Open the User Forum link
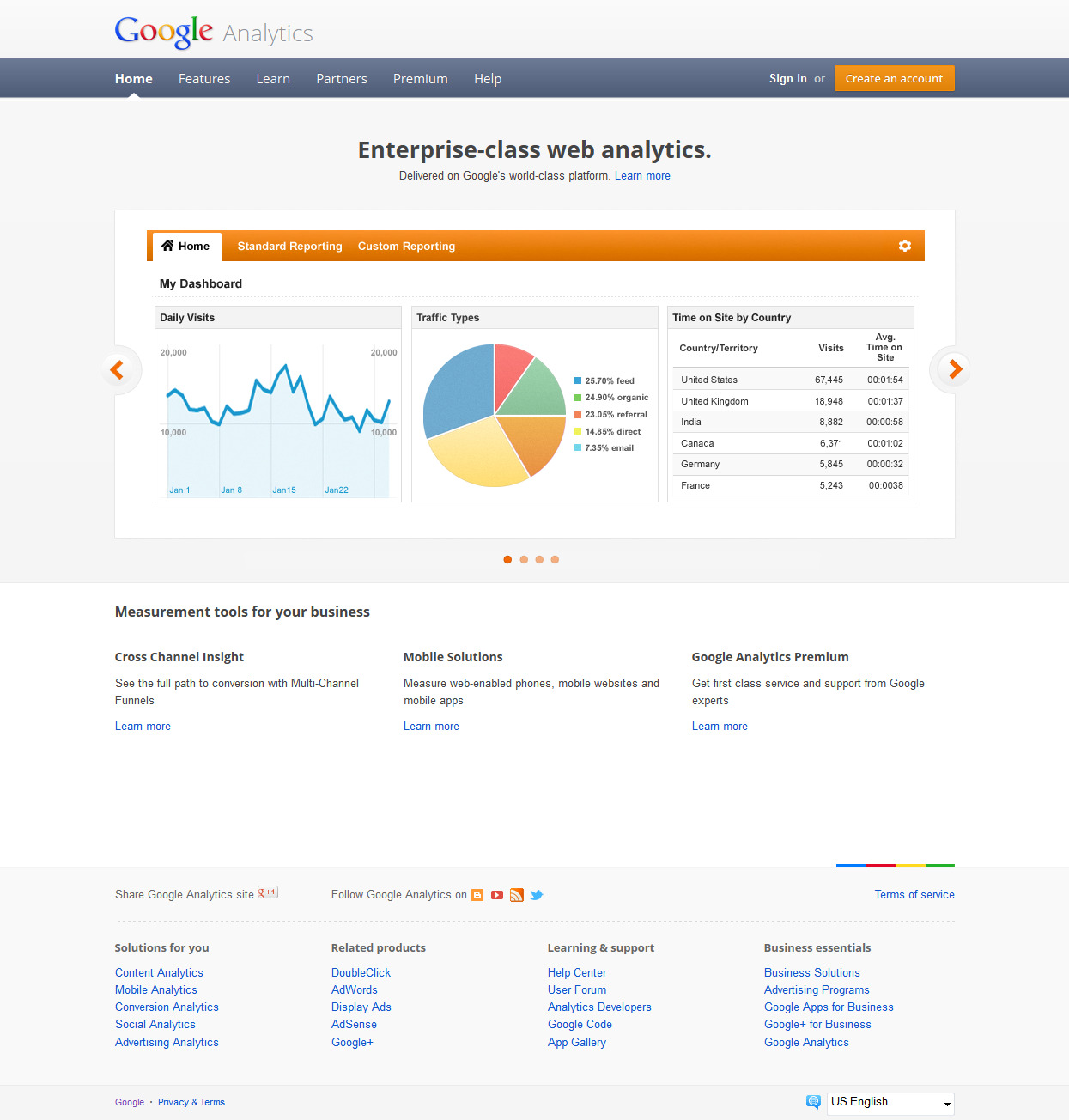The image size is (1069, 1120). (x=577, y=990)
